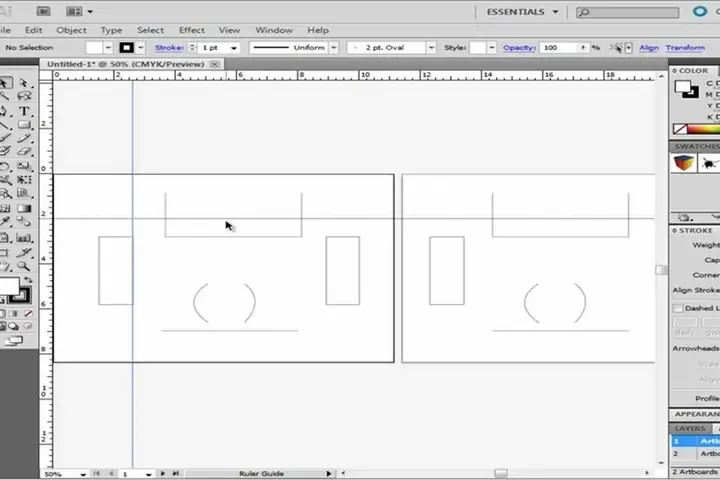Screen dimensions: 720x480
Task: Open the Opacity transparency link
Action: 519,48
